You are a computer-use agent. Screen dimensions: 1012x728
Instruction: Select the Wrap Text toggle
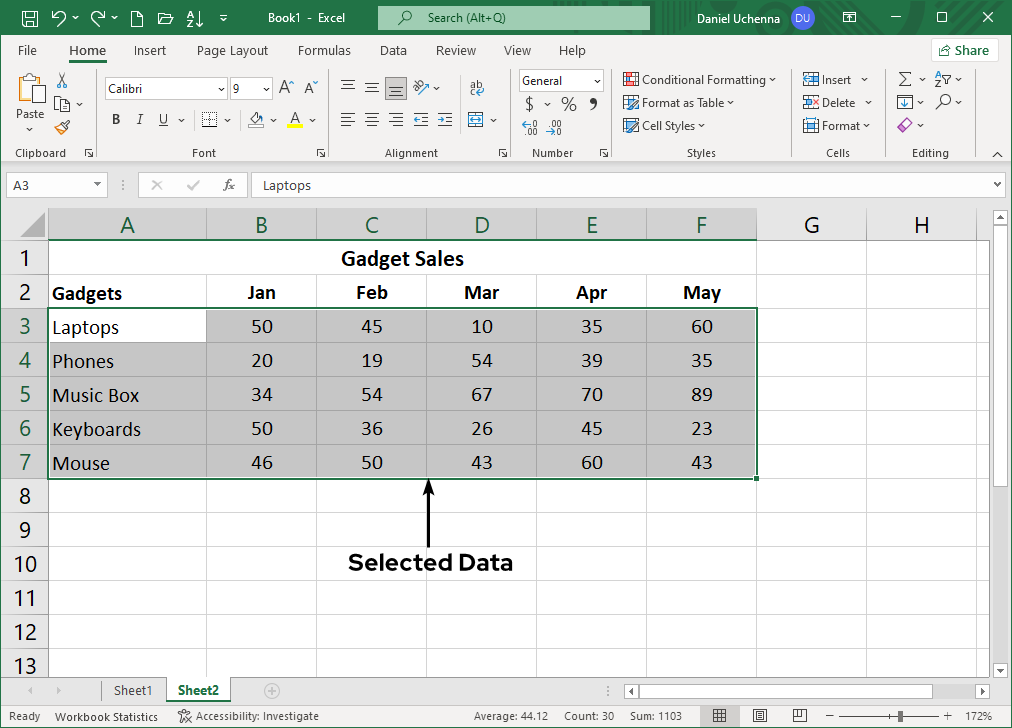(x=476, y=86)
